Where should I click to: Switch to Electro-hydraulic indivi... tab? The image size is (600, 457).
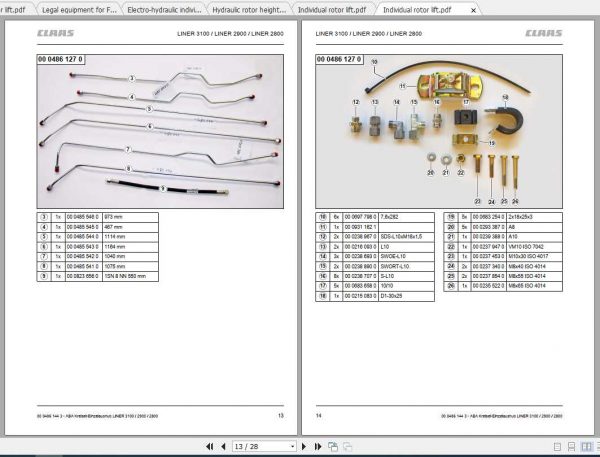pos(164,10)
